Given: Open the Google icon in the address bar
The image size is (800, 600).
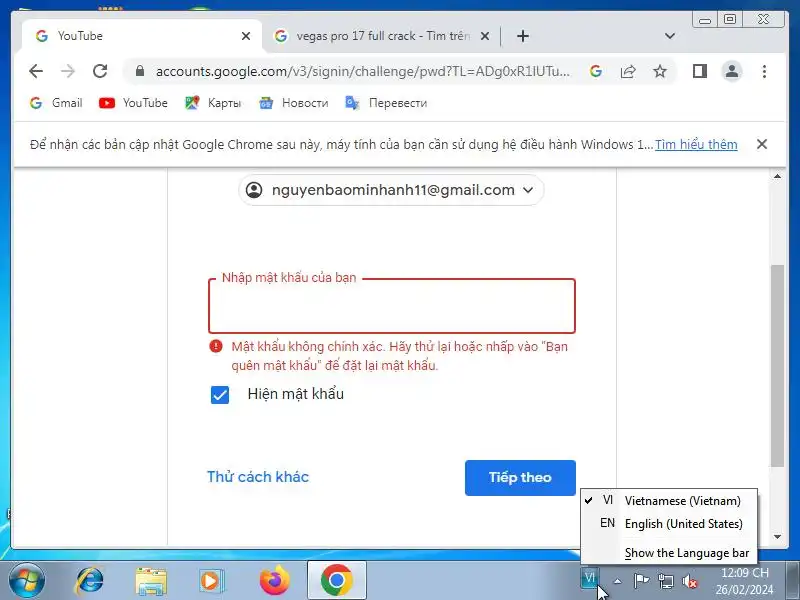Looking at the screenshot, I should click(x=595, y=71).
